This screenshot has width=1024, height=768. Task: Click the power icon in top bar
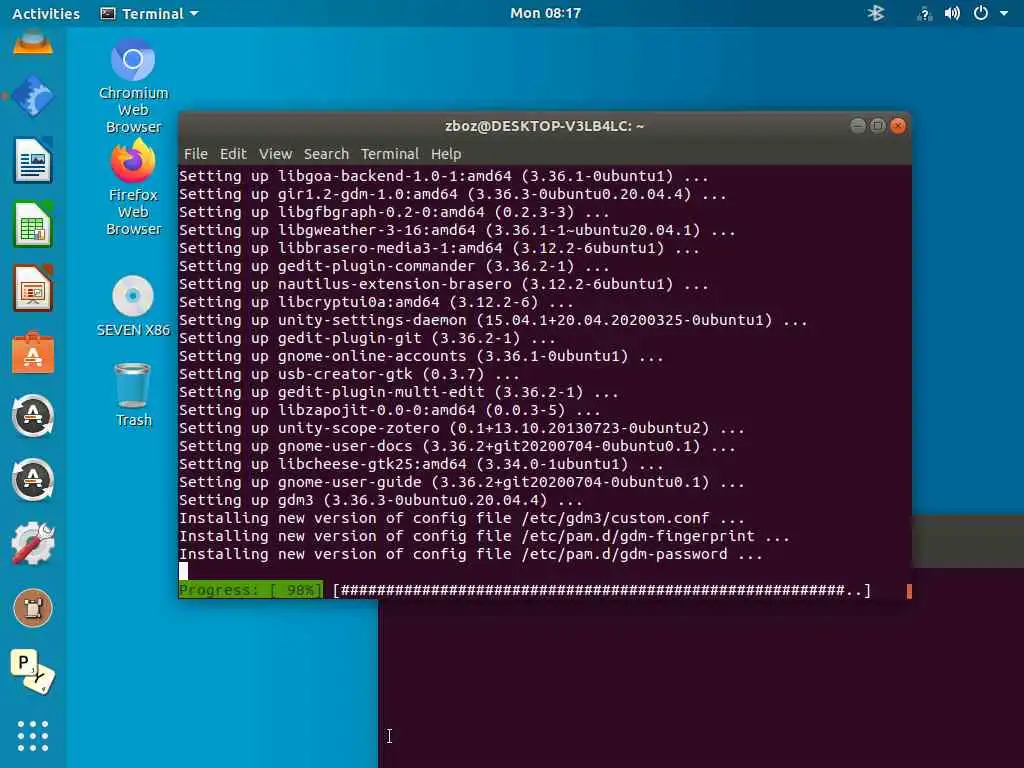(981, 13)
